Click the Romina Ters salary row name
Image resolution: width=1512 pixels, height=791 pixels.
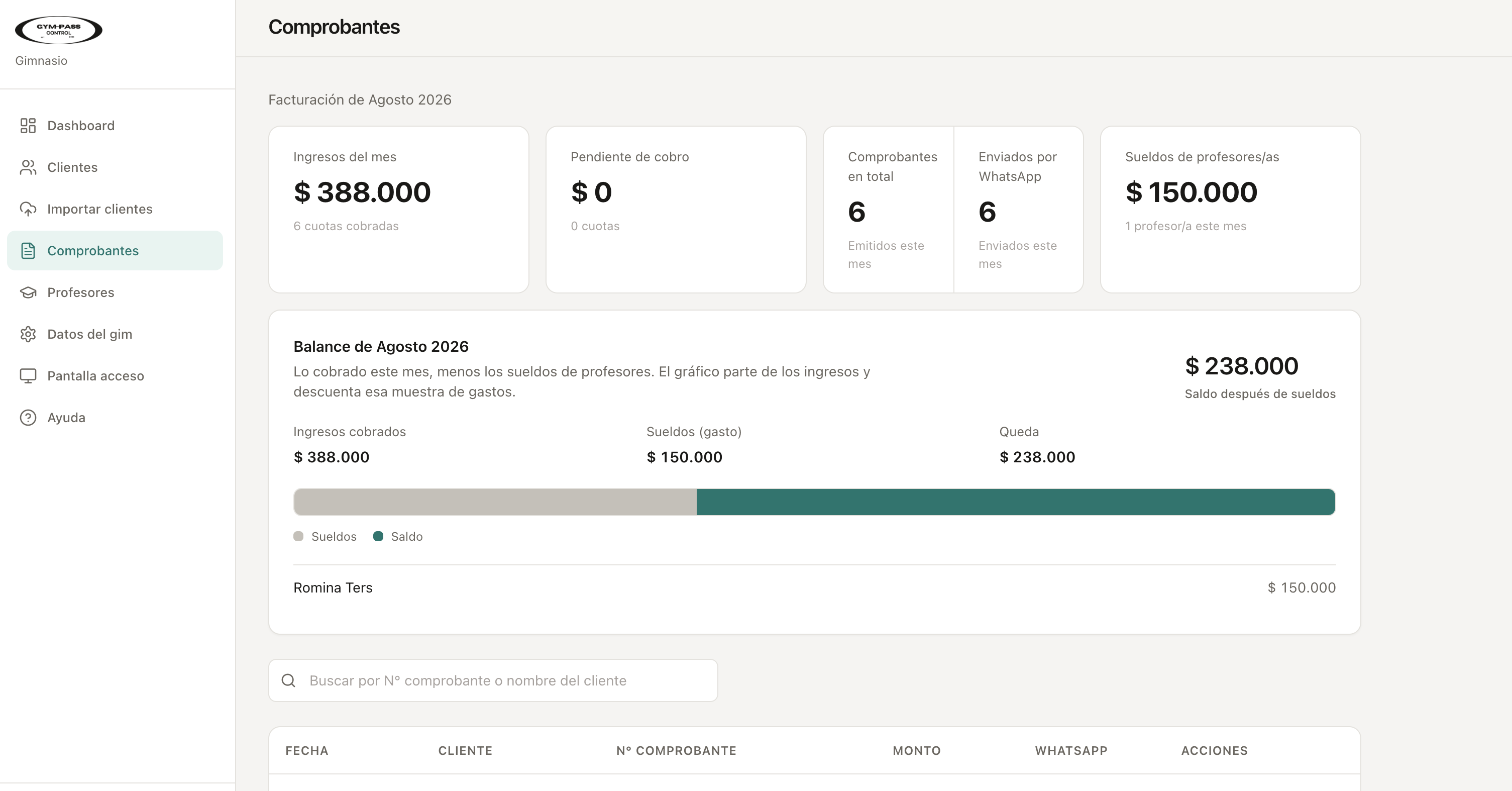pos(333,588)
